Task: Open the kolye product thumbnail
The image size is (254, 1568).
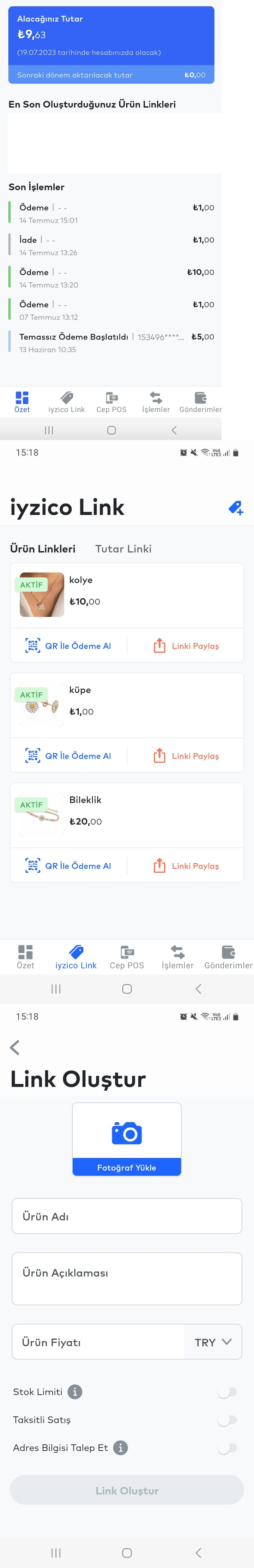Action: click(x=42, y=595)
